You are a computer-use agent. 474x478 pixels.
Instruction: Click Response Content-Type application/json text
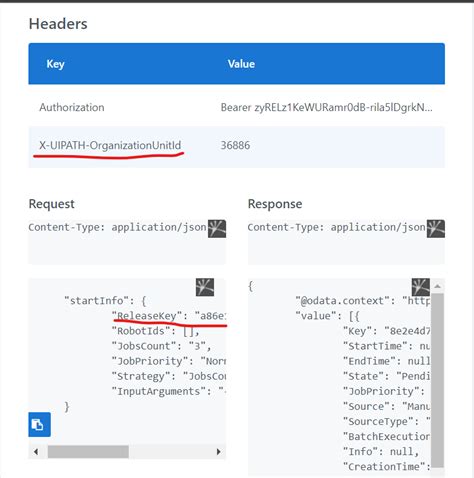336,227
